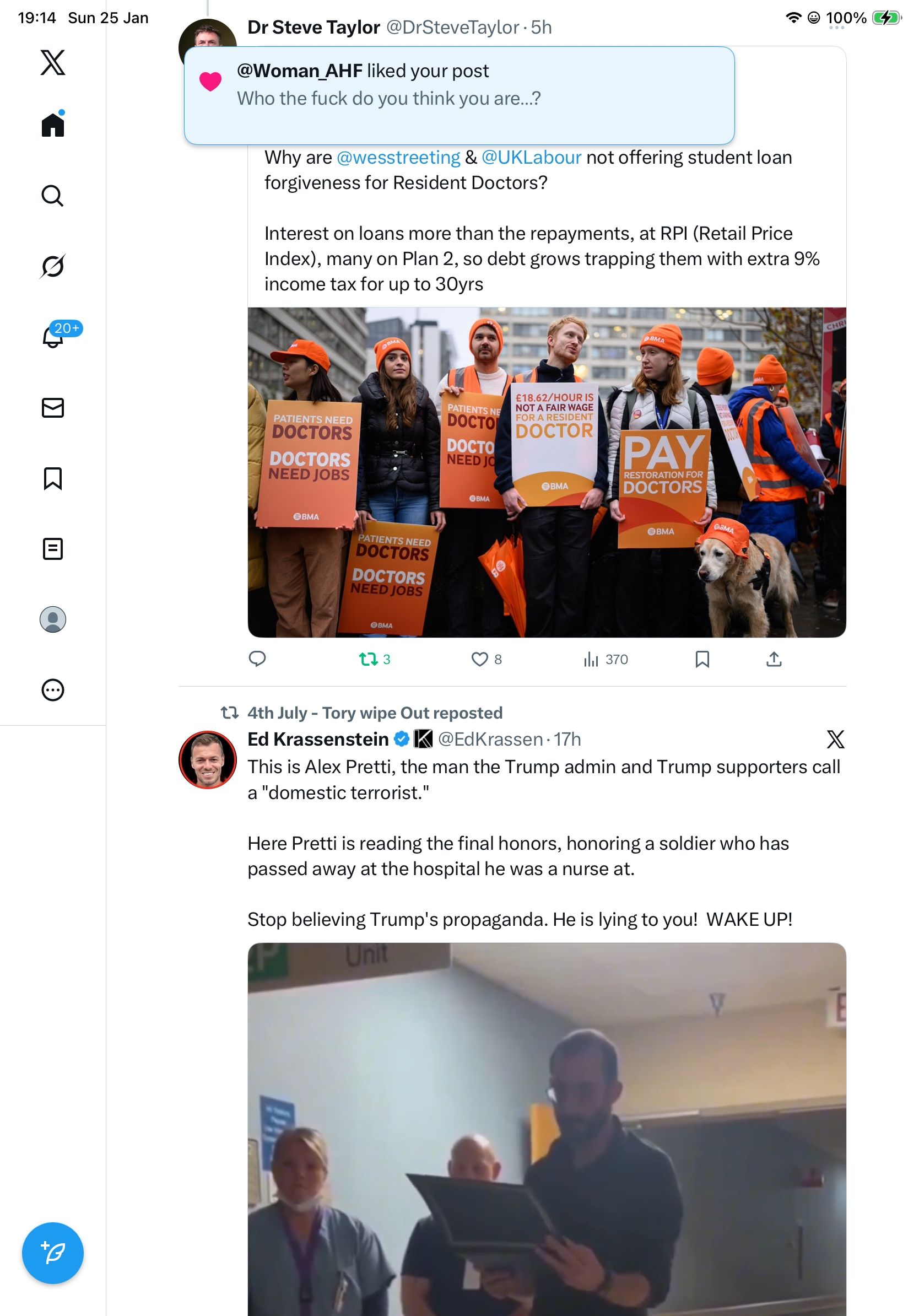Go to Home feed icon
This screenshot has height=1316, width=919.
point(53,125)
